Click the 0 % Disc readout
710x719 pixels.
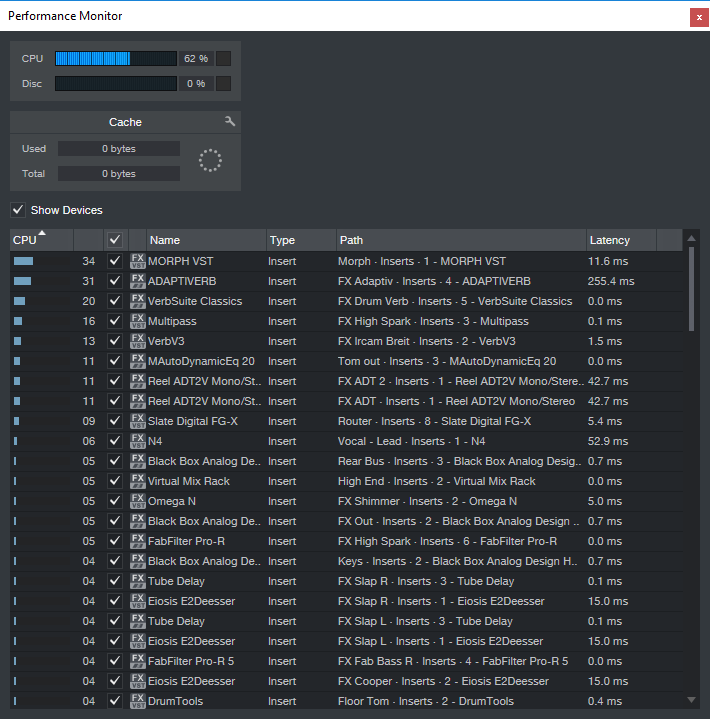pos(196,83)
